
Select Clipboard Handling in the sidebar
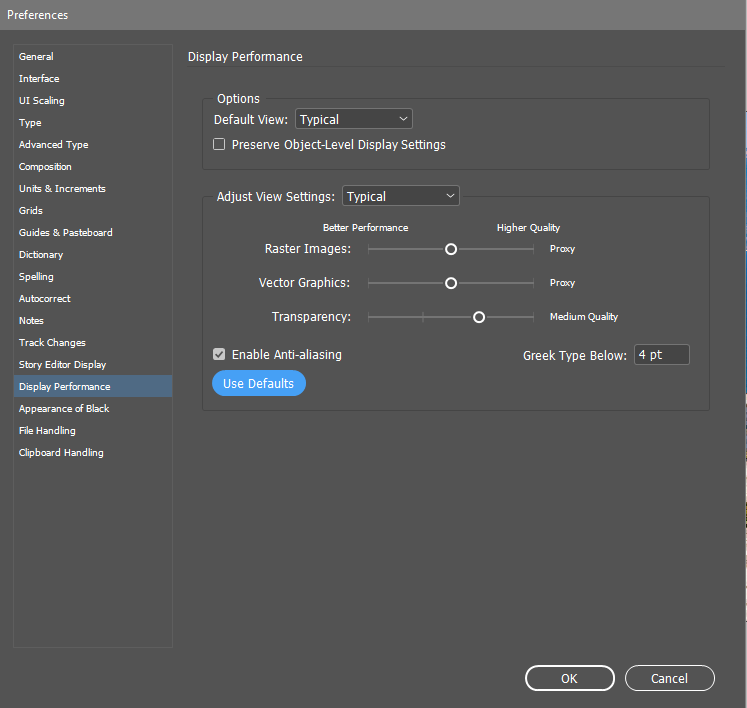[61, 453]
